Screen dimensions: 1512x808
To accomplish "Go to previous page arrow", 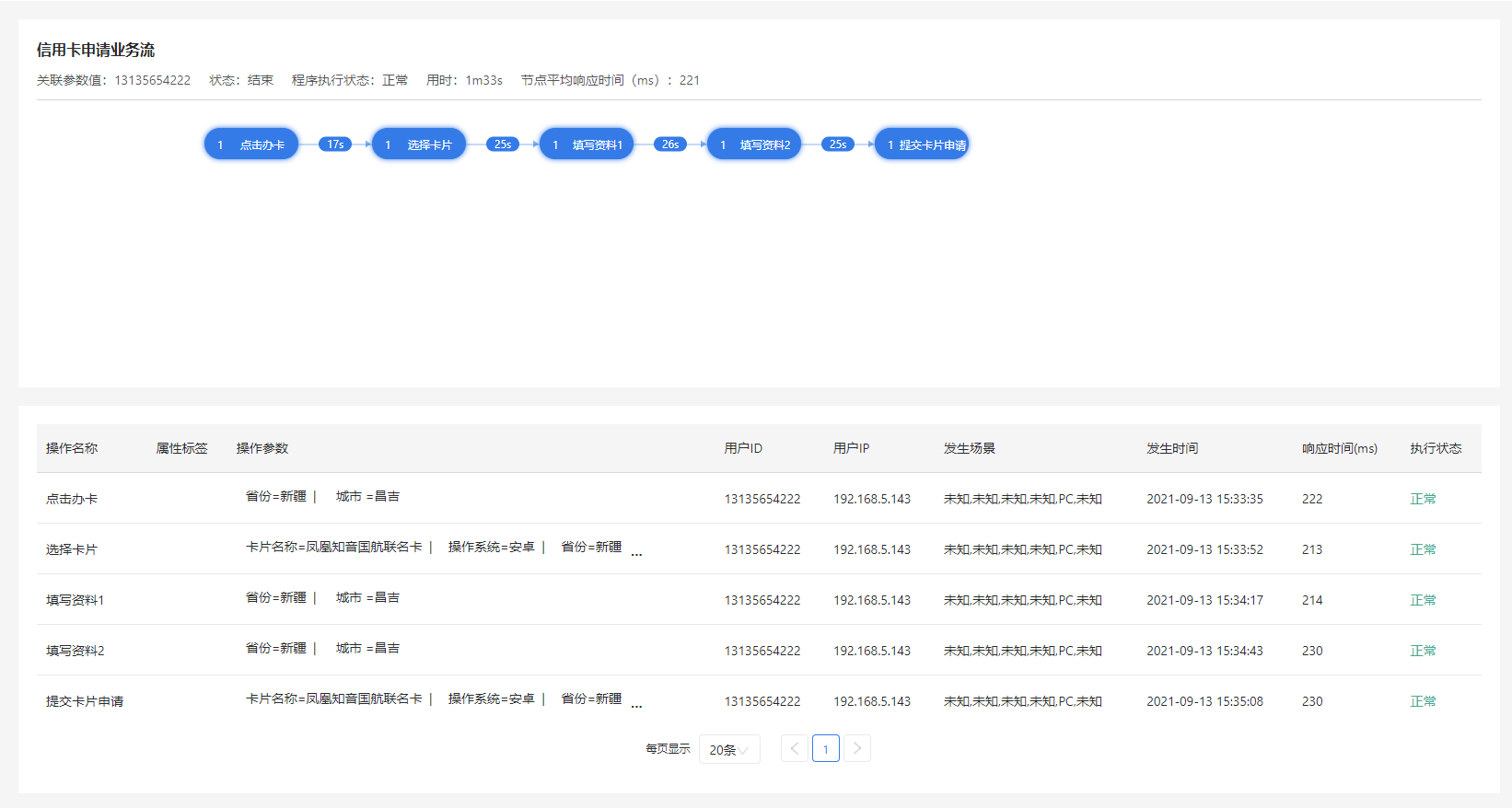I will click(x=795, y=749).
